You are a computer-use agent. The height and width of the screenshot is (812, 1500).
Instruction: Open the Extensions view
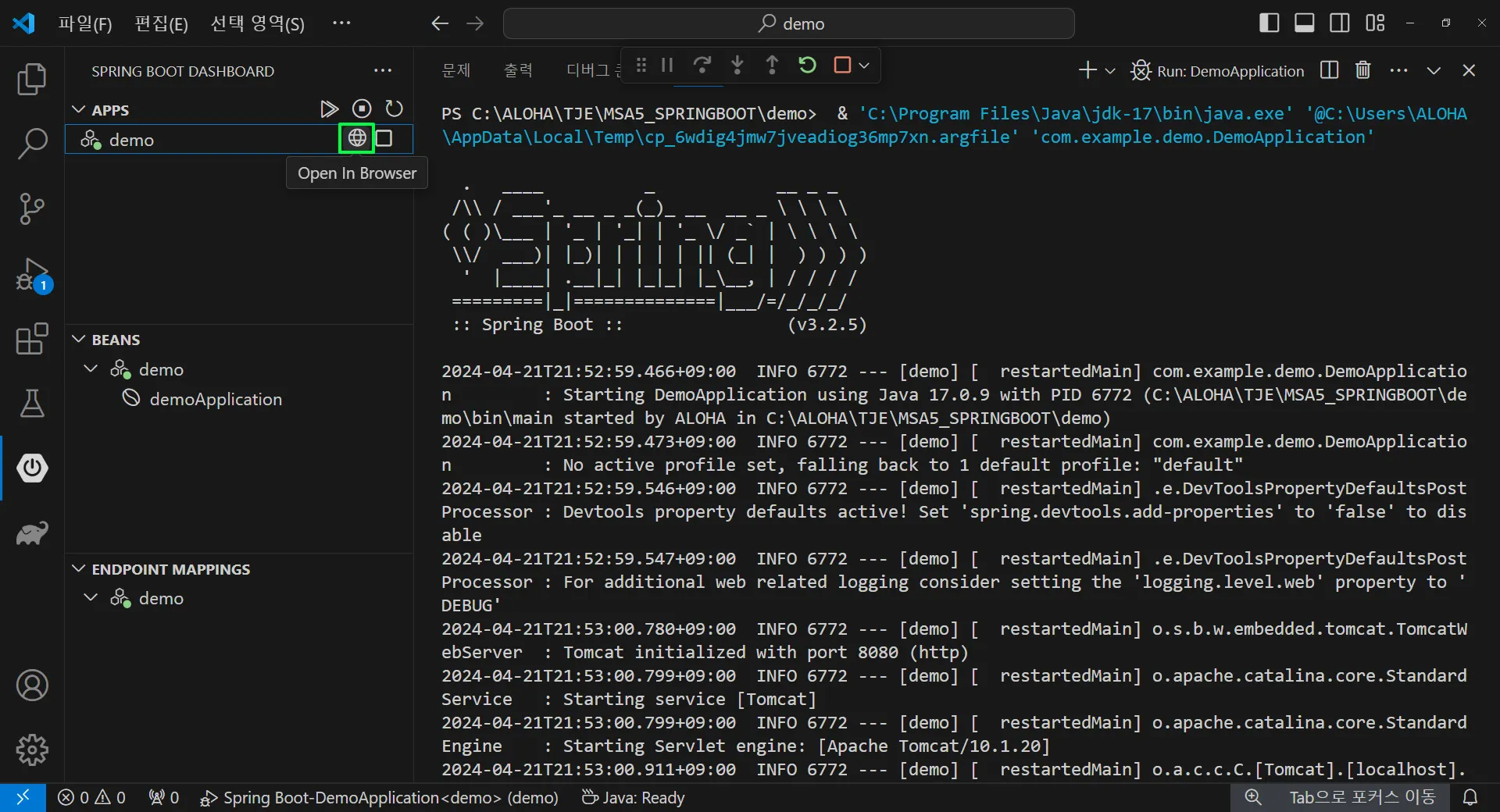32,340
